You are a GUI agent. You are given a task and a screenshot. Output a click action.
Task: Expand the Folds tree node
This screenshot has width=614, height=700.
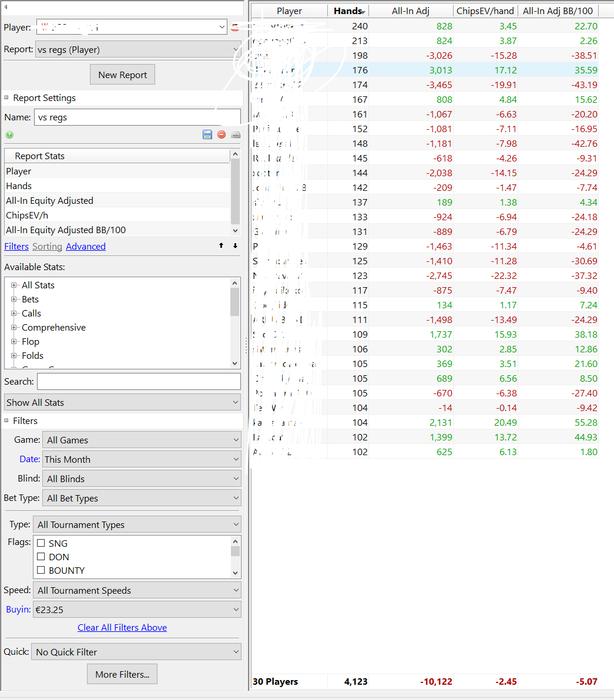click(14, 355)
